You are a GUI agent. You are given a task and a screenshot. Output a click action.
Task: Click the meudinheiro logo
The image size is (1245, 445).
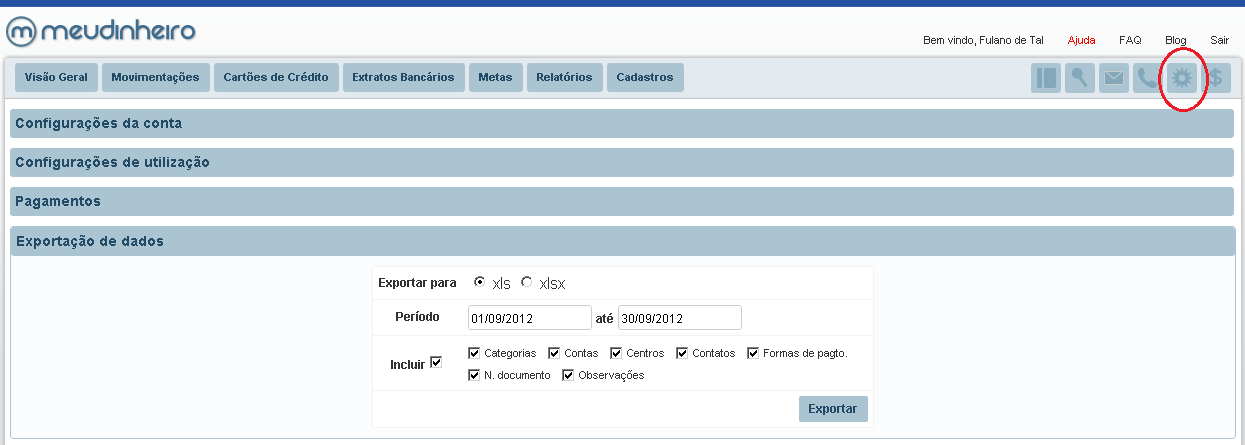click(x=101, y=31)
